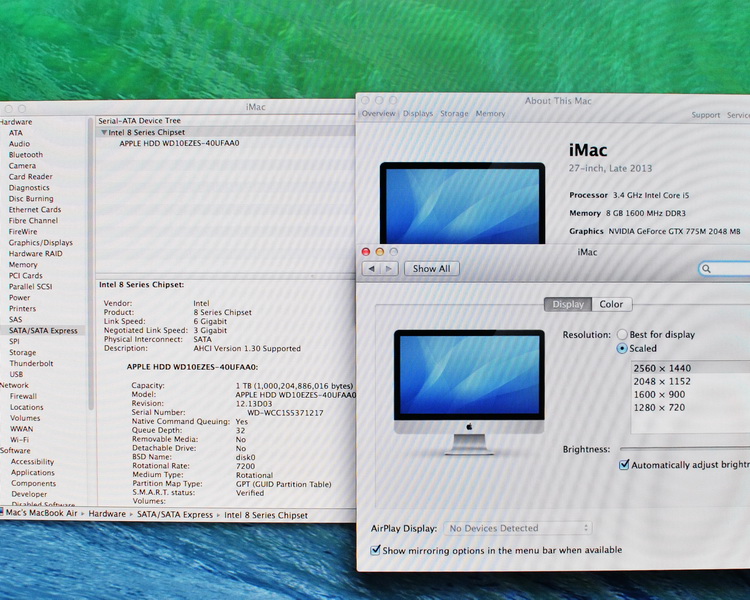Viewport: 750px width, 600px height.
Task: Open Displays tab in About This Mac
Action: pos(418,113)
